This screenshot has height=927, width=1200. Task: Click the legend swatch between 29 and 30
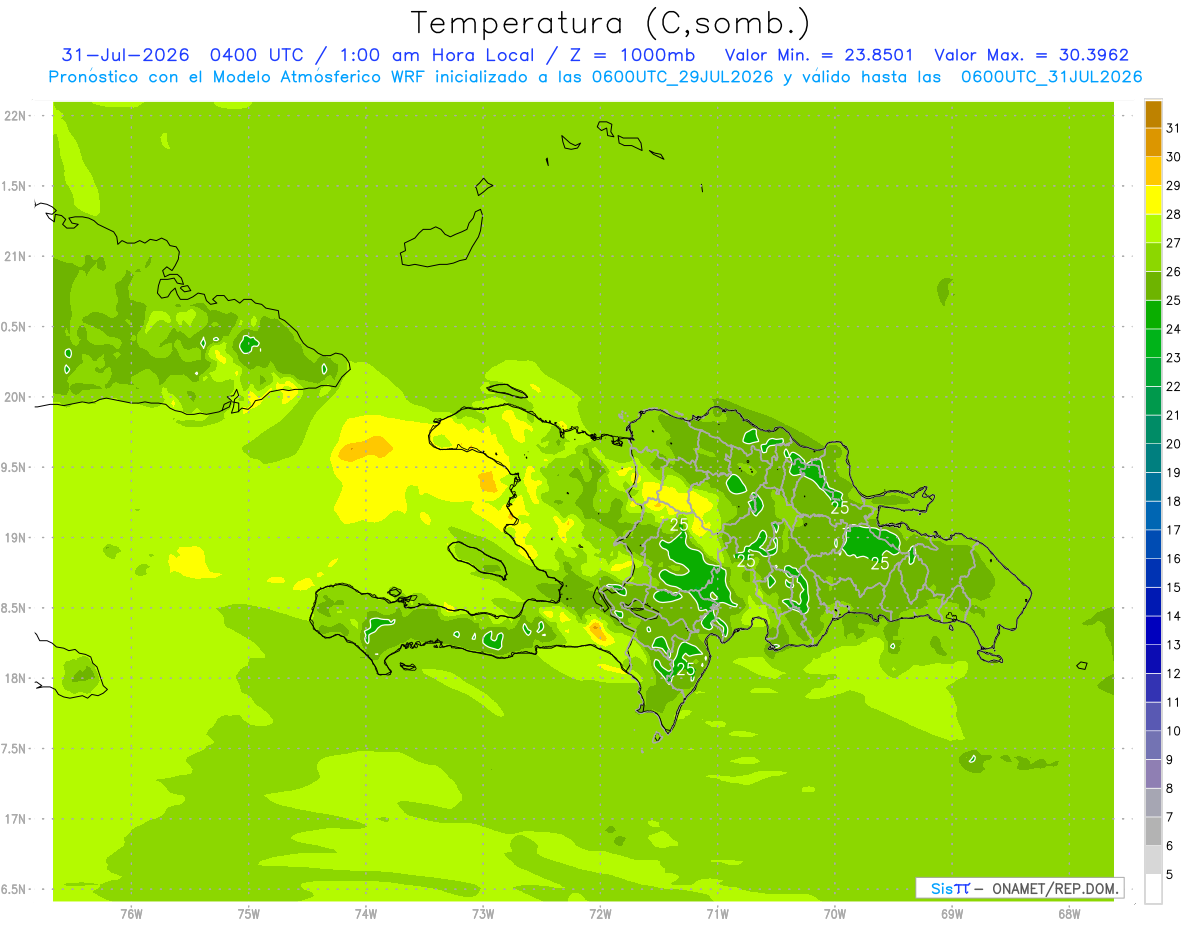1153,171
